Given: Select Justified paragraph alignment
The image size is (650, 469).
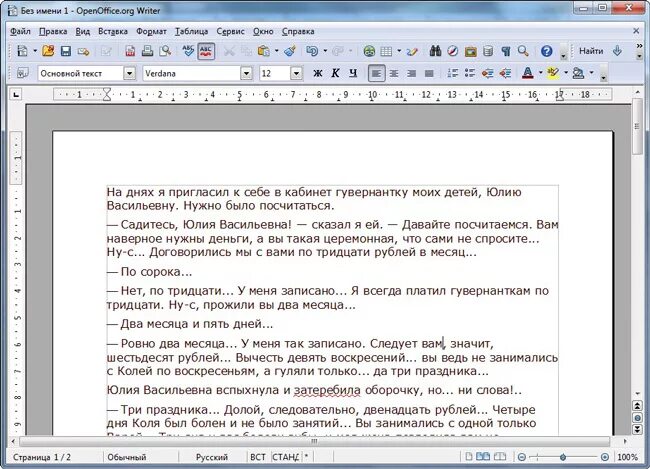Looking at the screenshot, I should (x=429, y=73).
